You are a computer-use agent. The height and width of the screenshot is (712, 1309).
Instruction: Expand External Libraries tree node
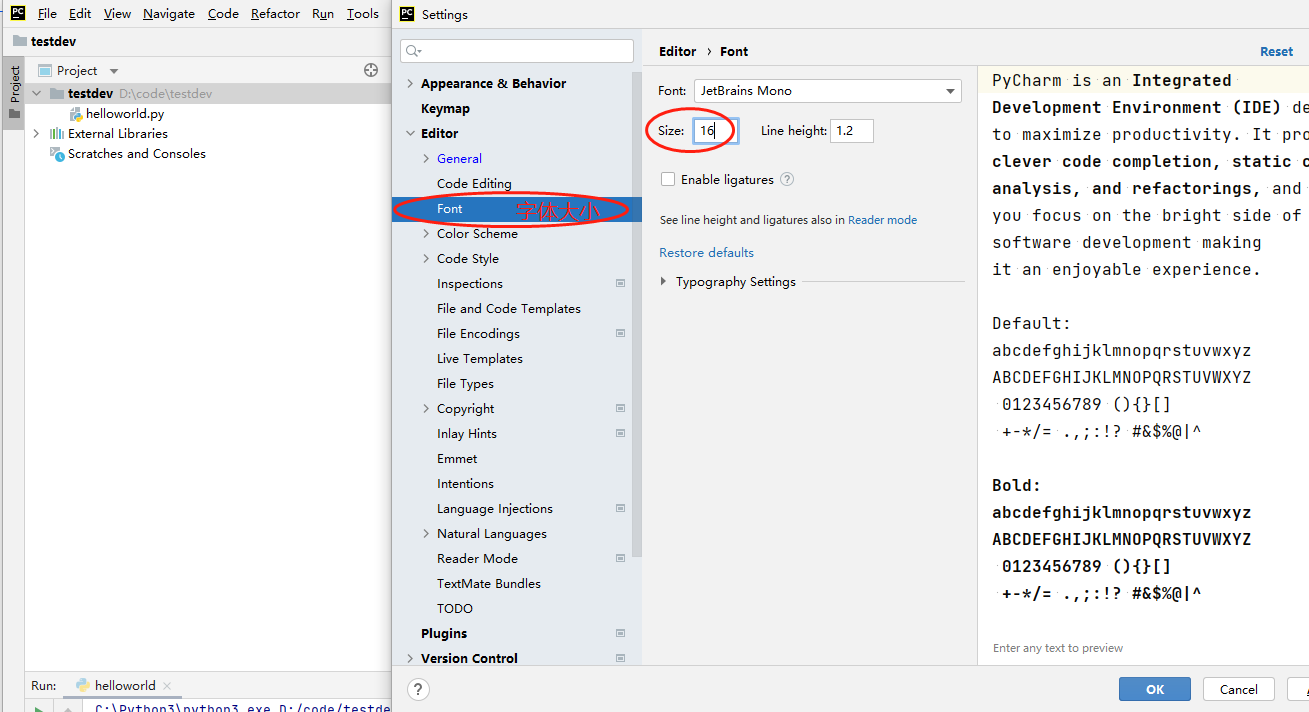click(37, 134)
